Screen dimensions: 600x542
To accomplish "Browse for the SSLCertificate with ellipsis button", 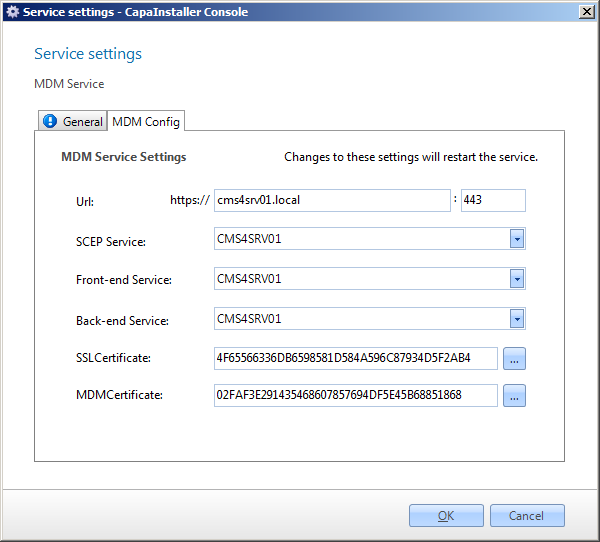I will [514, 359].
